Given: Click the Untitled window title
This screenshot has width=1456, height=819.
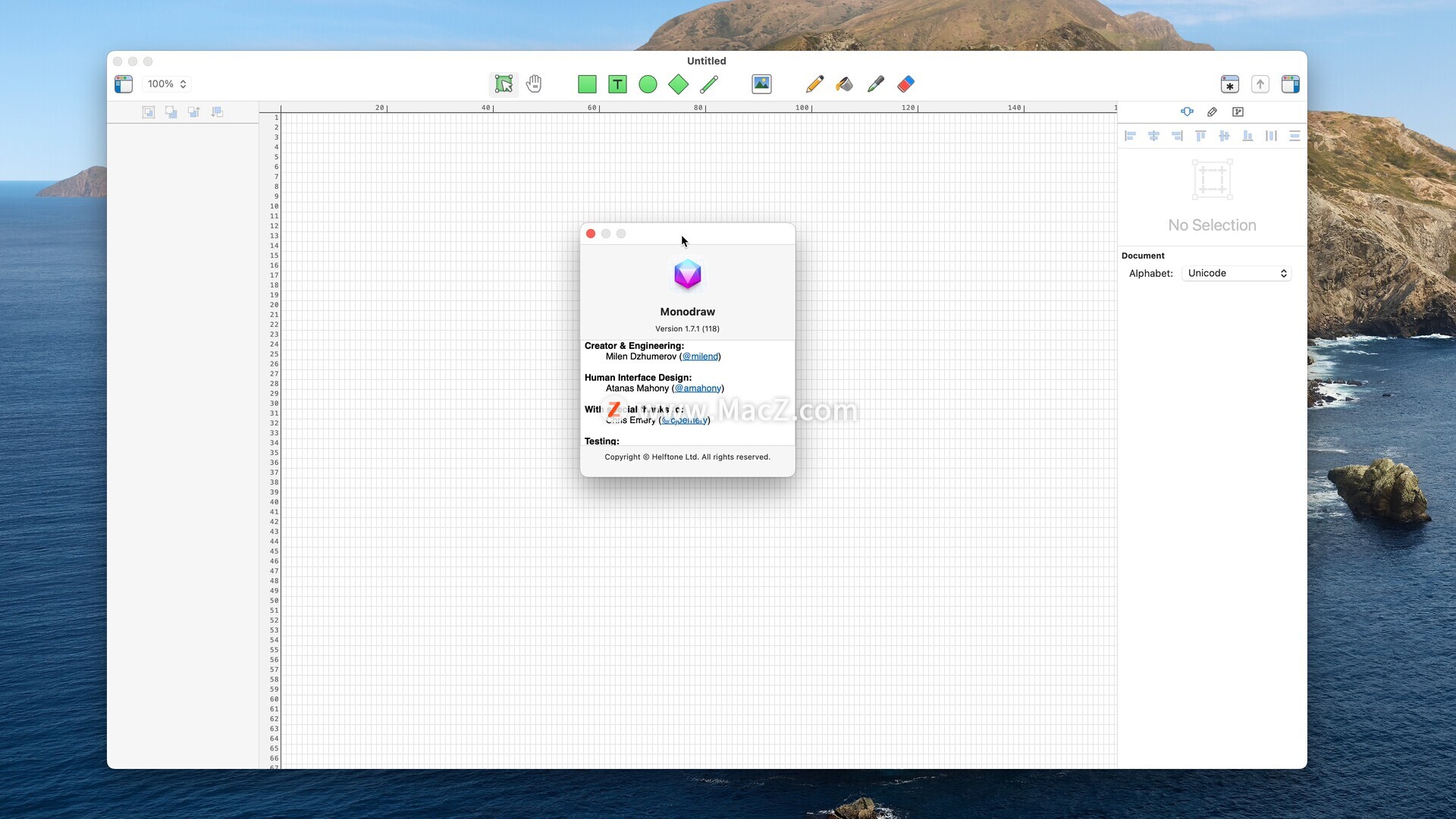Looking at the screenshot, I should (x=707, y=61).
